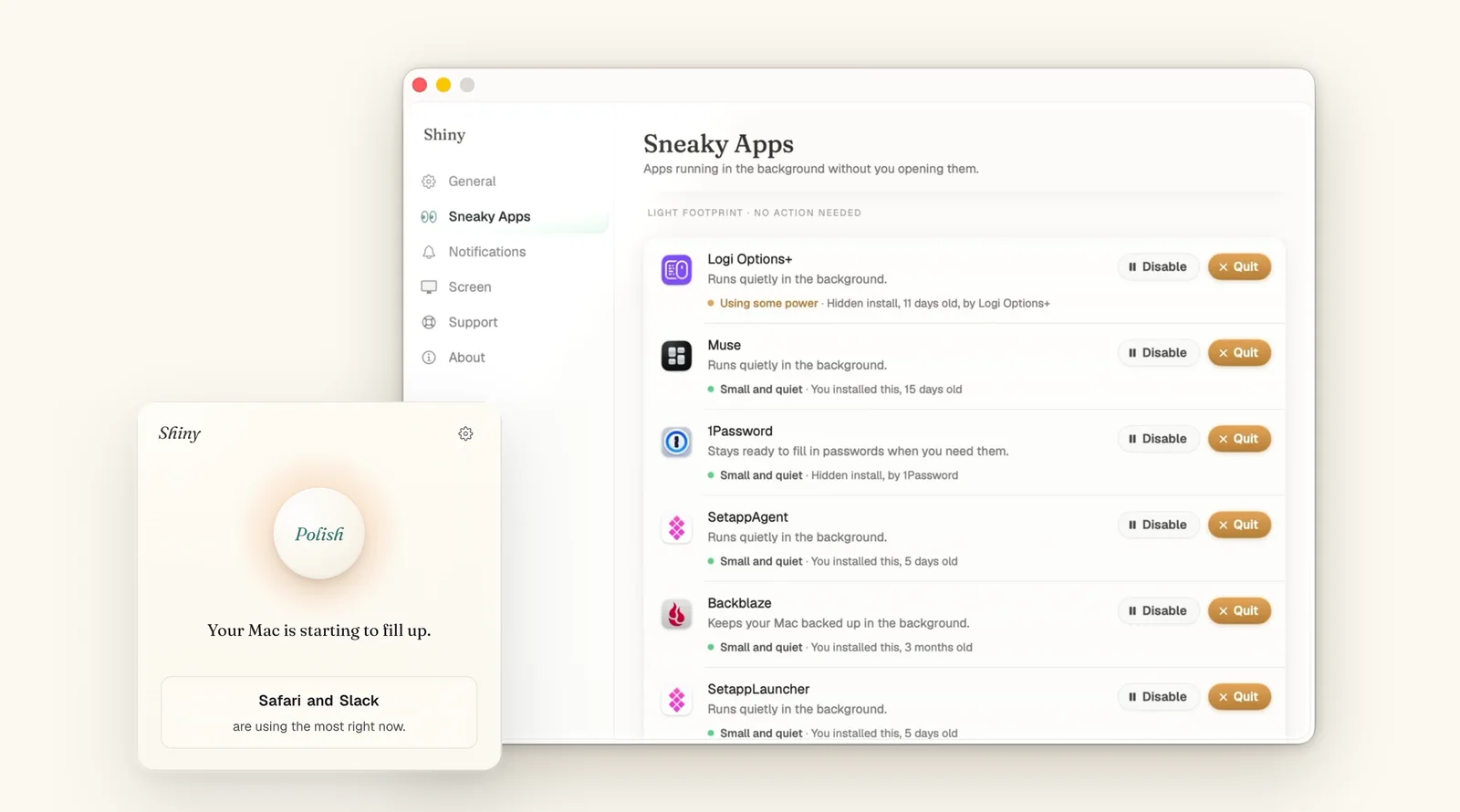Quit Logi Options+
1460x812 pixels.
click(1239, 267)
